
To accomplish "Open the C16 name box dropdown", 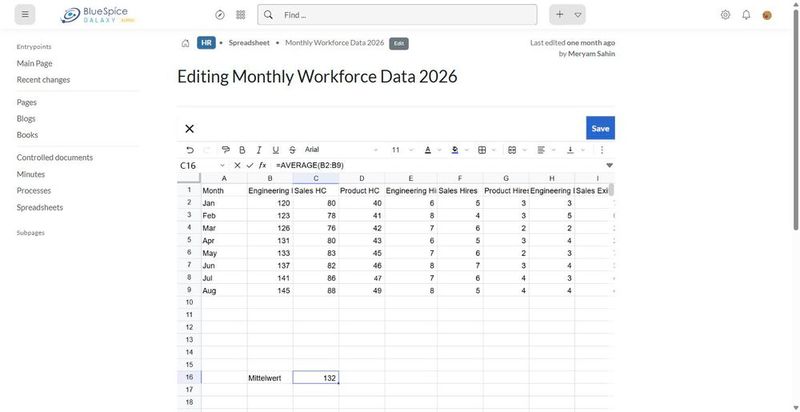I will point(222,166).
